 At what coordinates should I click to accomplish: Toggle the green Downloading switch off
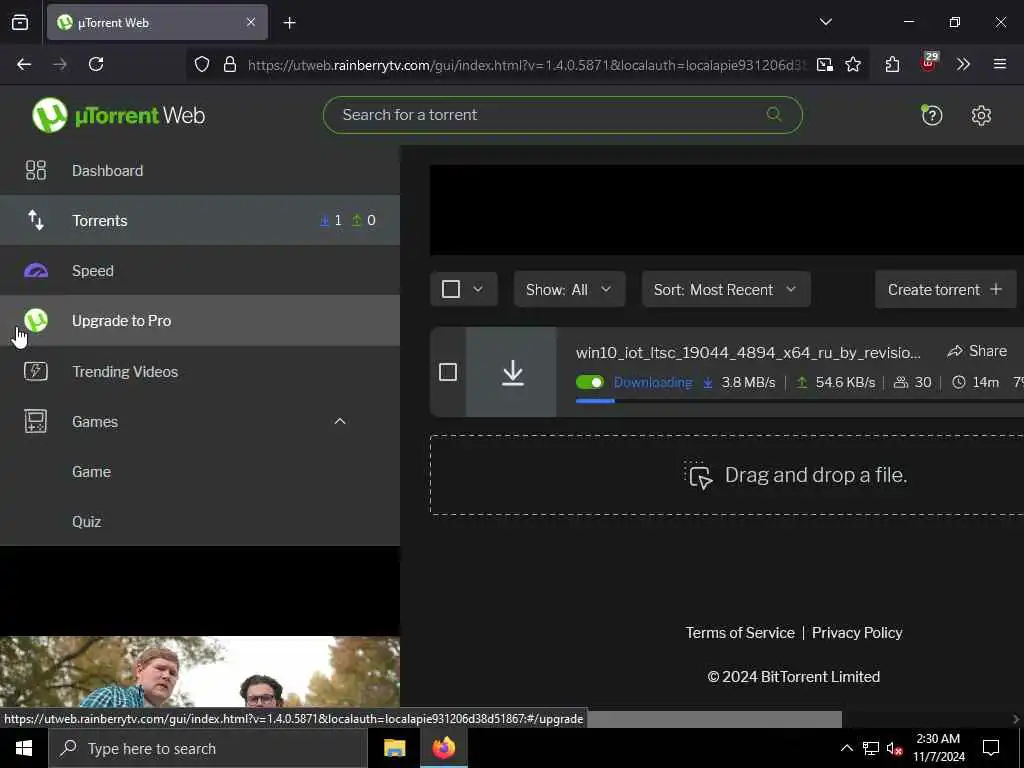(590, 383)
